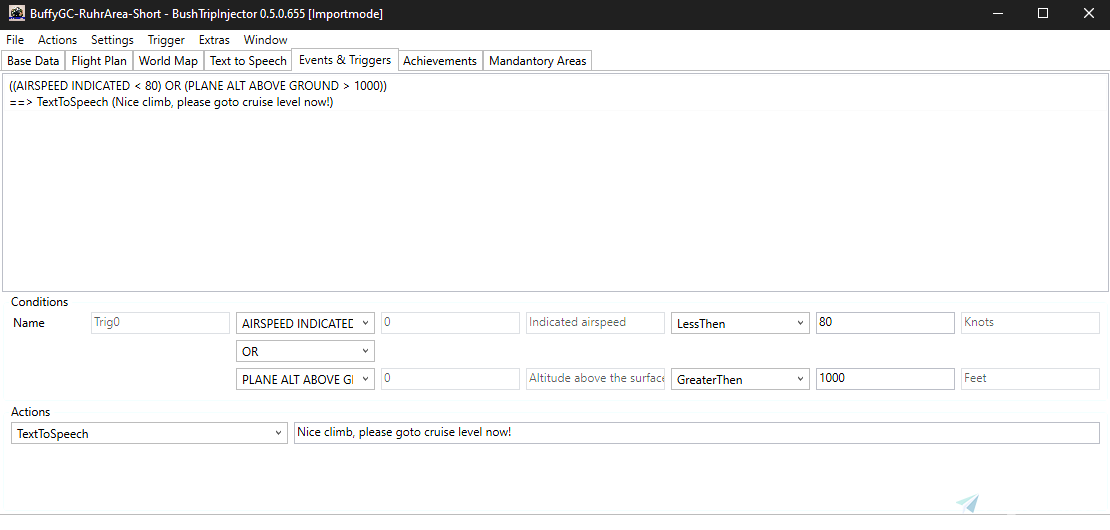1110x530 pixels.
Task: Click the 'Nice climb' action text field
Action: tap(695, 433)
